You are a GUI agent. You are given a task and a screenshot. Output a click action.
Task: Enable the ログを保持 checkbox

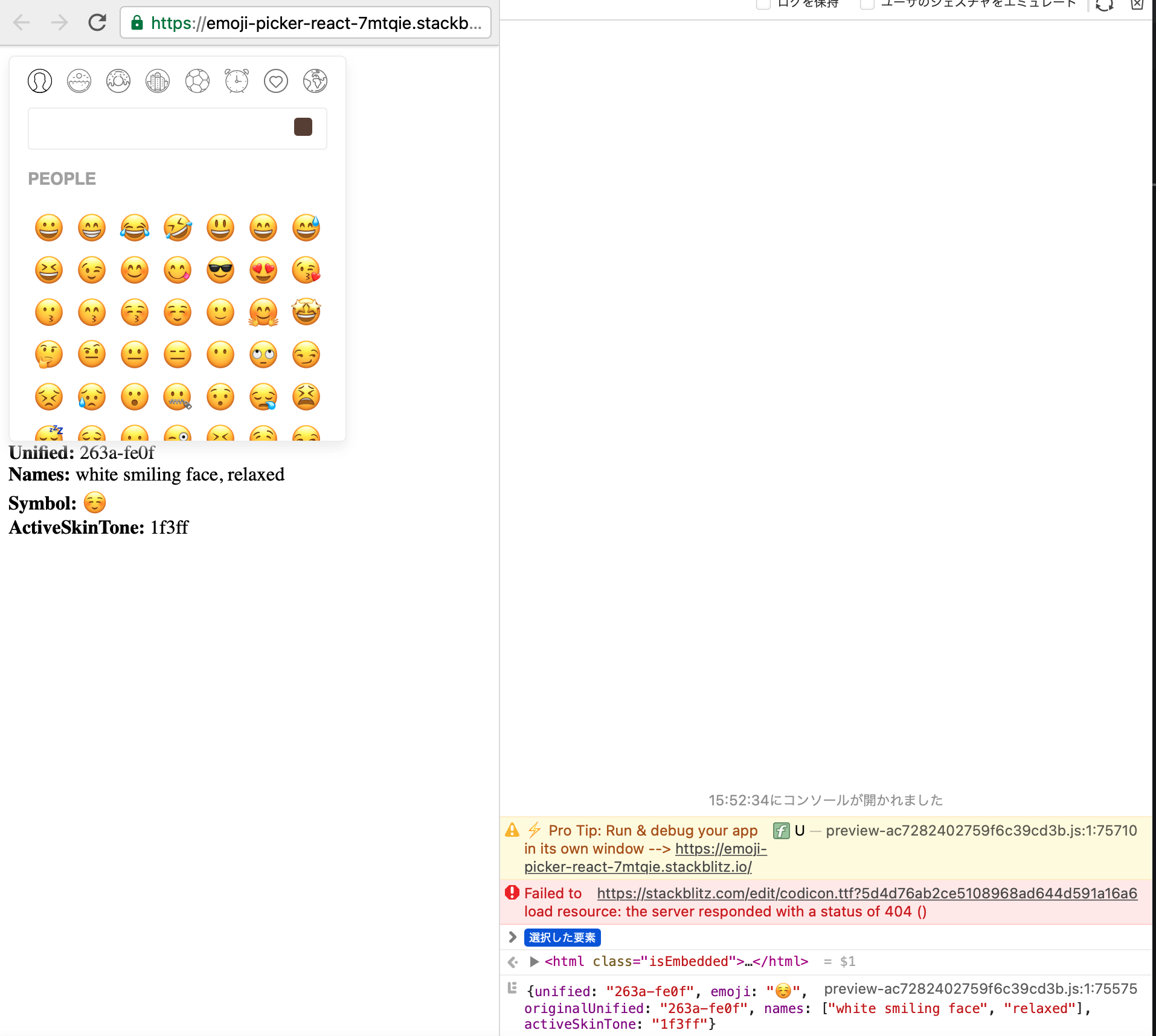(x=763, y=4)
